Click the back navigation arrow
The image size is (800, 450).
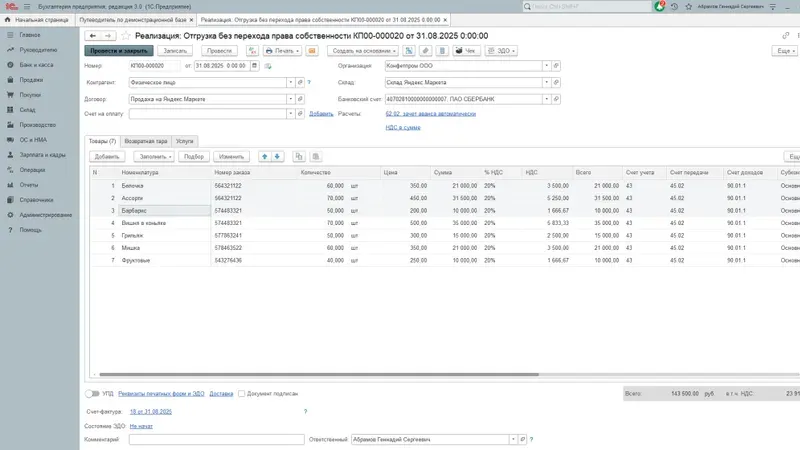[x=93, y=35]
